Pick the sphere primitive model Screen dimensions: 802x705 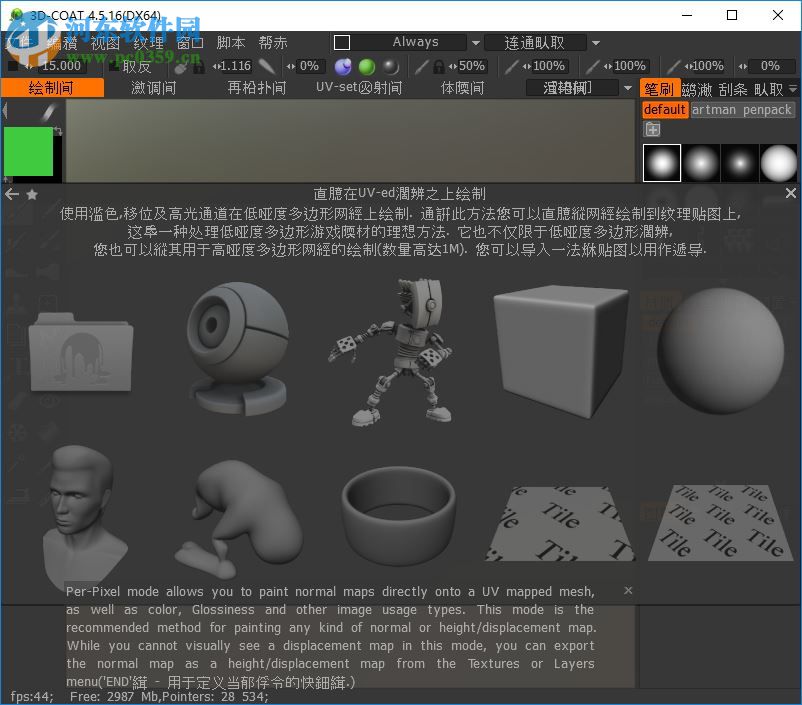720,351
